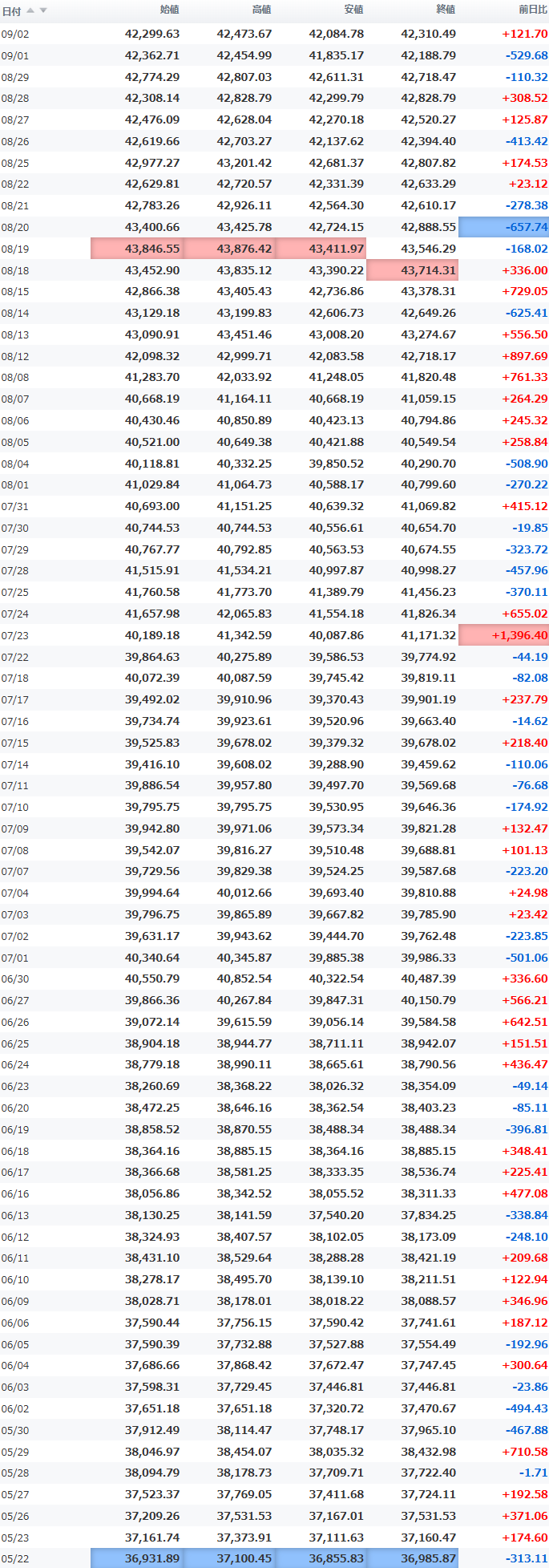Select the closing value 38,942.07
The width and height of the screenshot is (549, 1568).
pyautogui.click(x=429, y=1043)
